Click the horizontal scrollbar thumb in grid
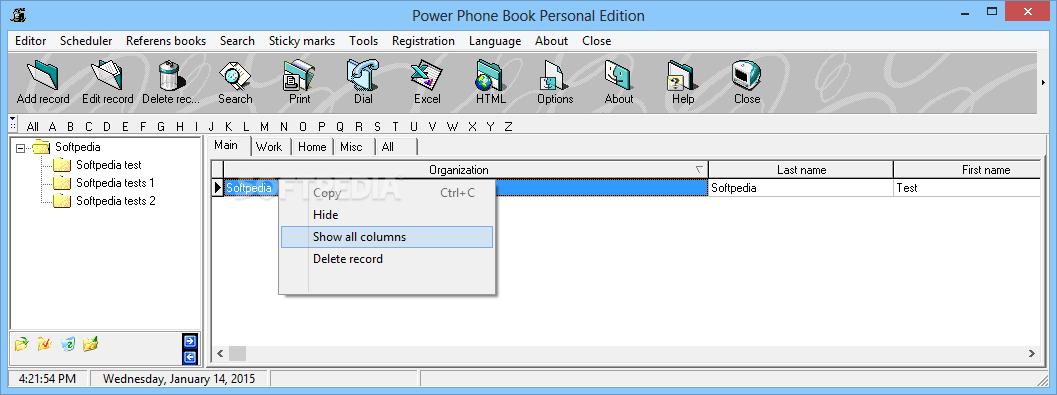Viewport: 1057px width, 395px height. point(237,353)
